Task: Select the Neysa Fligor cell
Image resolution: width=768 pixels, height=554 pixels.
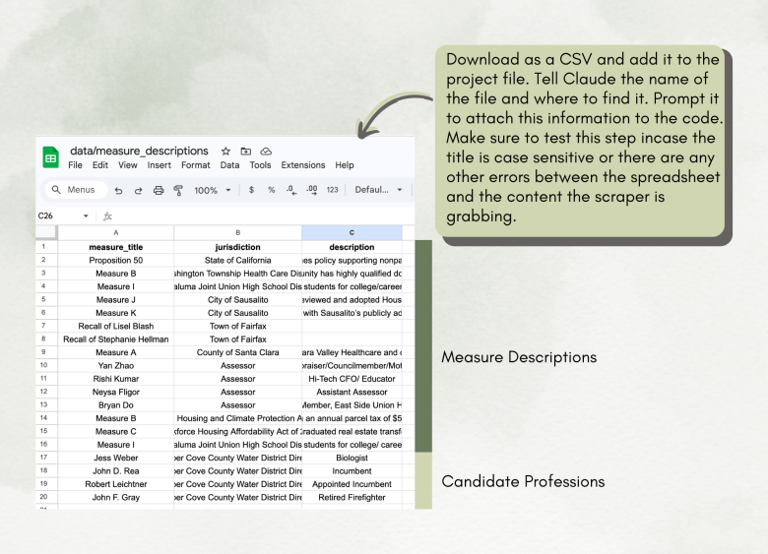Action: point(116,392)
